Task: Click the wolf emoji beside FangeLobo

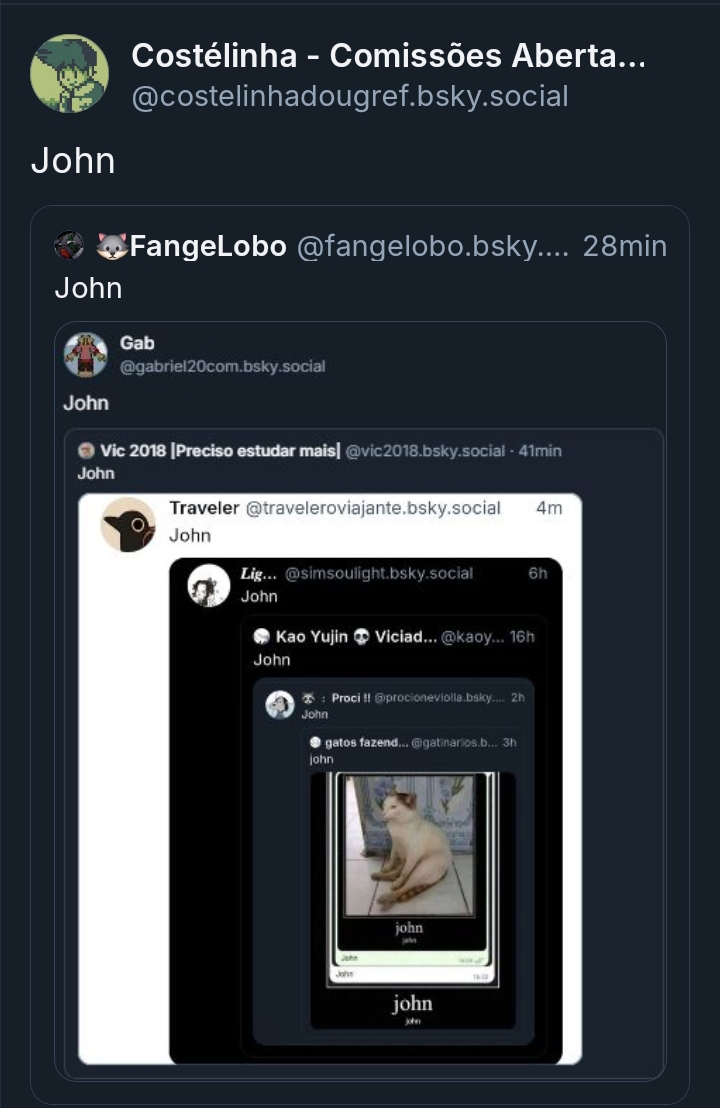Action: click(111, 246)
